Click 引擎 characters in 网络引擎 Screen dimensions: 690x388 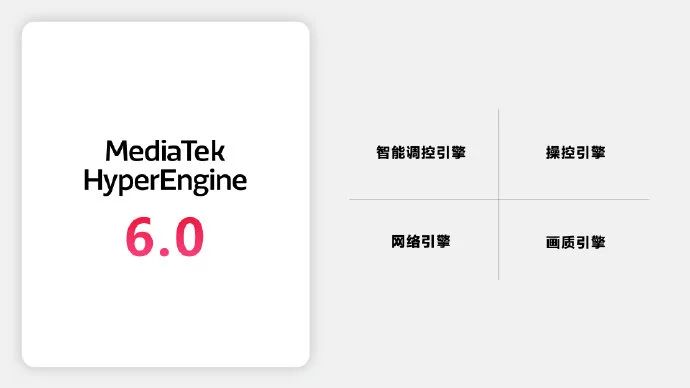436,242
